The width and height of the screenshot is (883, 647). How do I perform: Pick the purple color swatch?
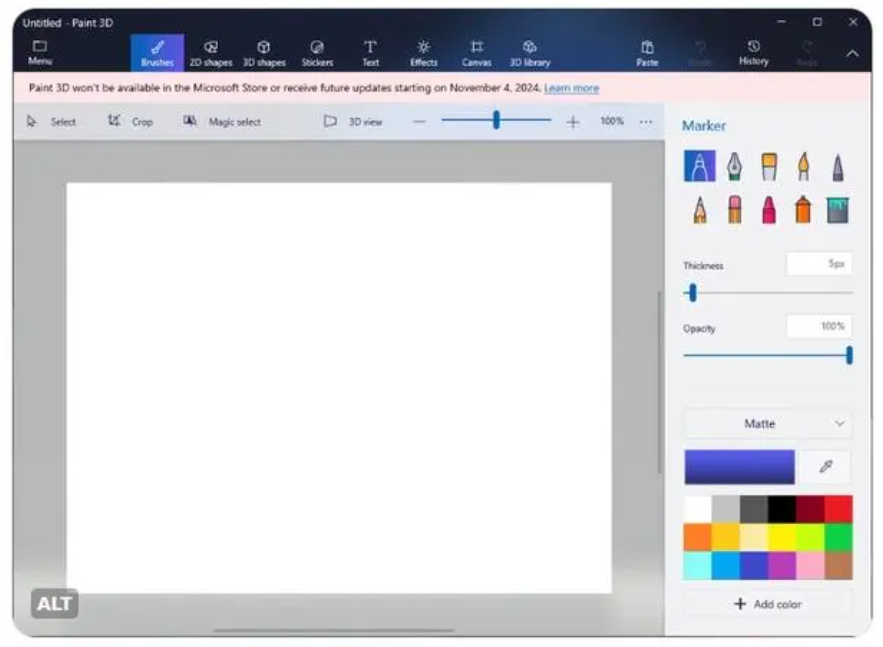(782, 565)
